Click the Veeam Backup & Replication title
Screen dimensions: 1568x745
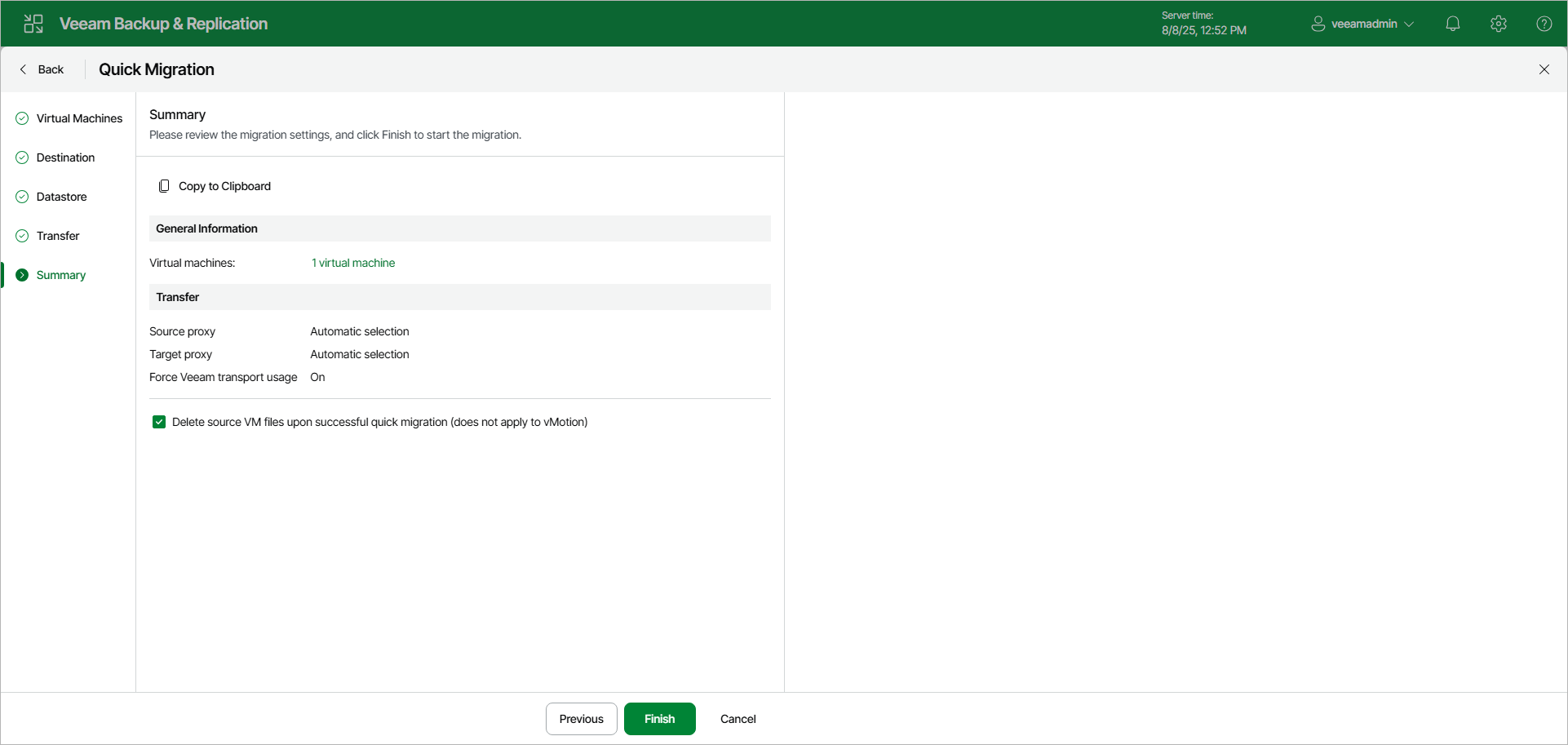pyautogui.click(x=163, y=24)
